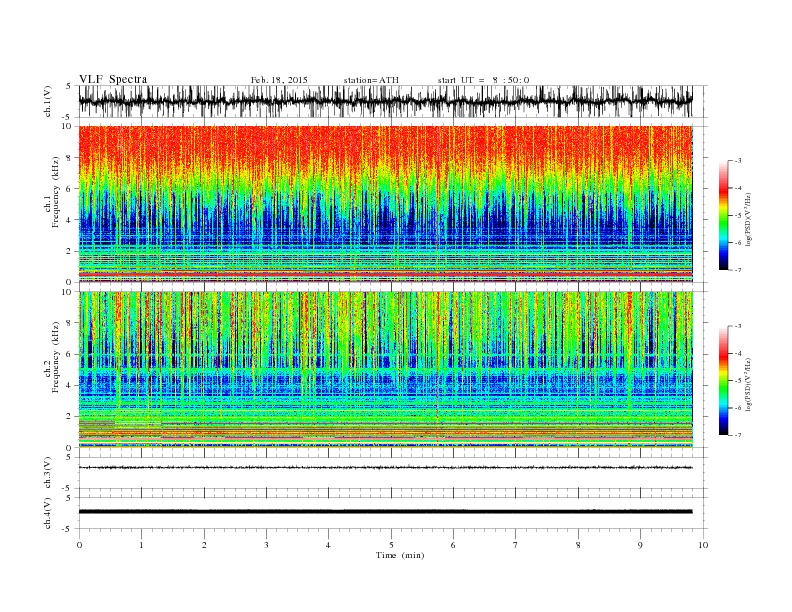Click time axis tick label '3'
The width and height of the screenshot is (792, 612).
pyautogui.click(x=266, y=545)
